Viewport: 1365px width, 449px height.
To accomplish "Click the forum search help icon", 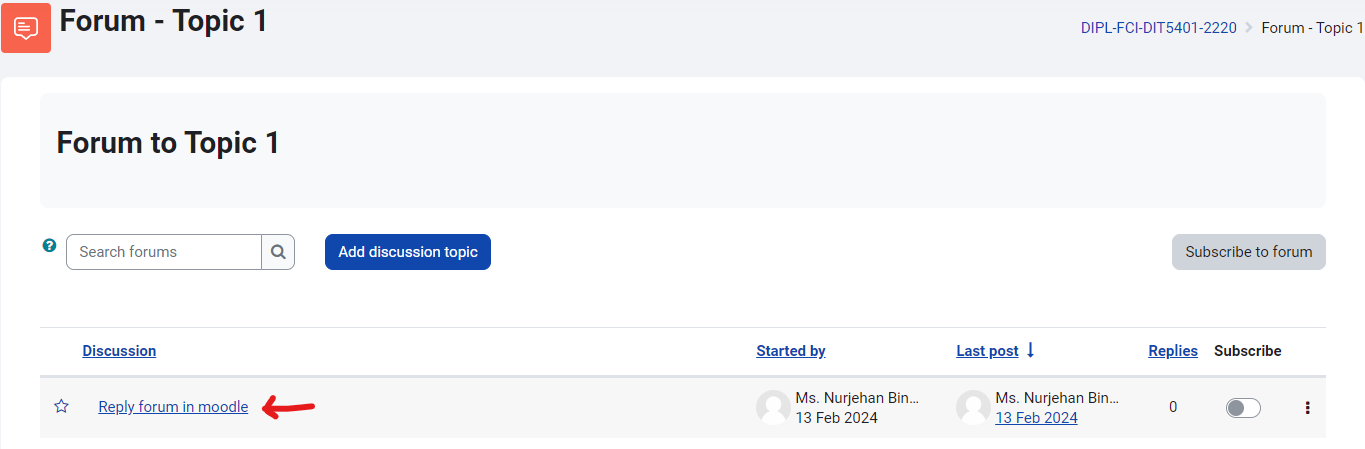I will pos(49,245).
